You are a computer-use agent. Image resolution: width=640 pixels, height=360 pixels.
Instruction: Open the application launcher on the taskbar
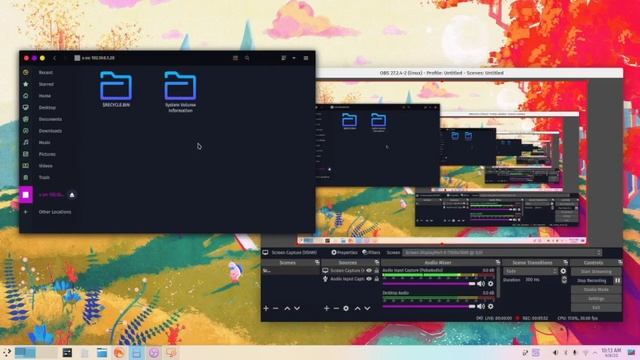point(7,353)
